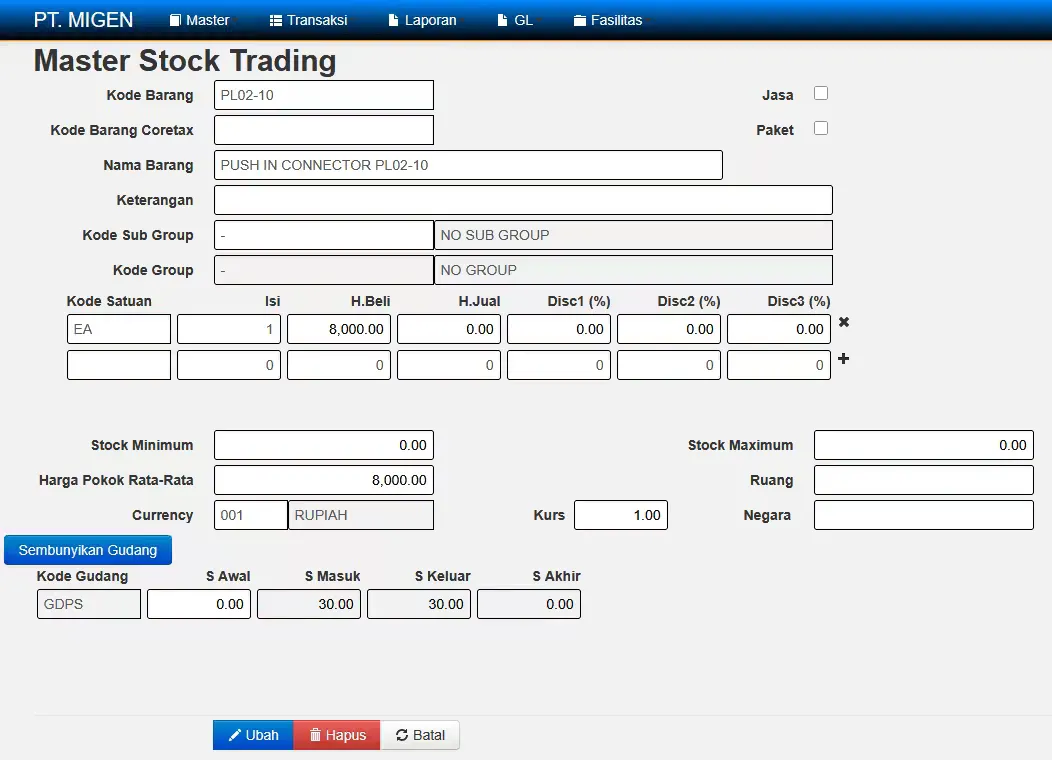1052x760 pixels.
Task: Click the S Keluar 30.00 field
Action: pos(419,604)
